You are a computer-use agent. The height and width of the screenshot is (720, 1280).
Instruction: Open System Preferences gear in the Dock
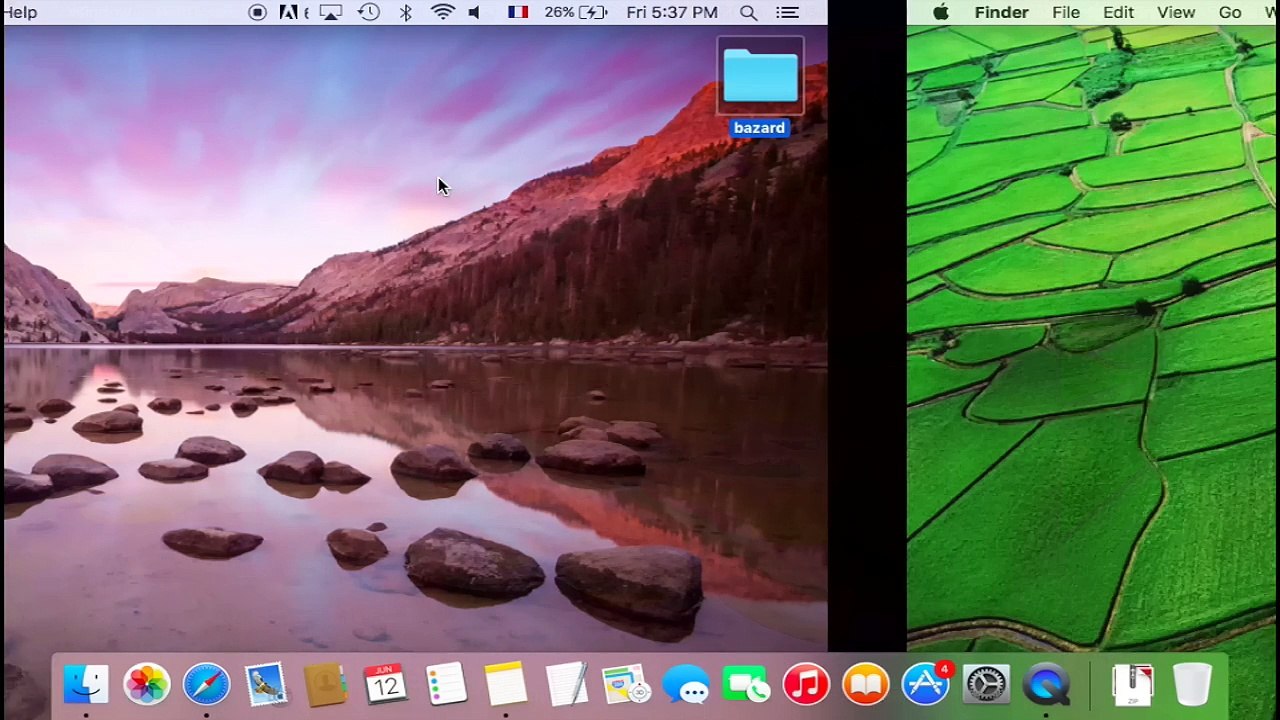tap(986, 685)
